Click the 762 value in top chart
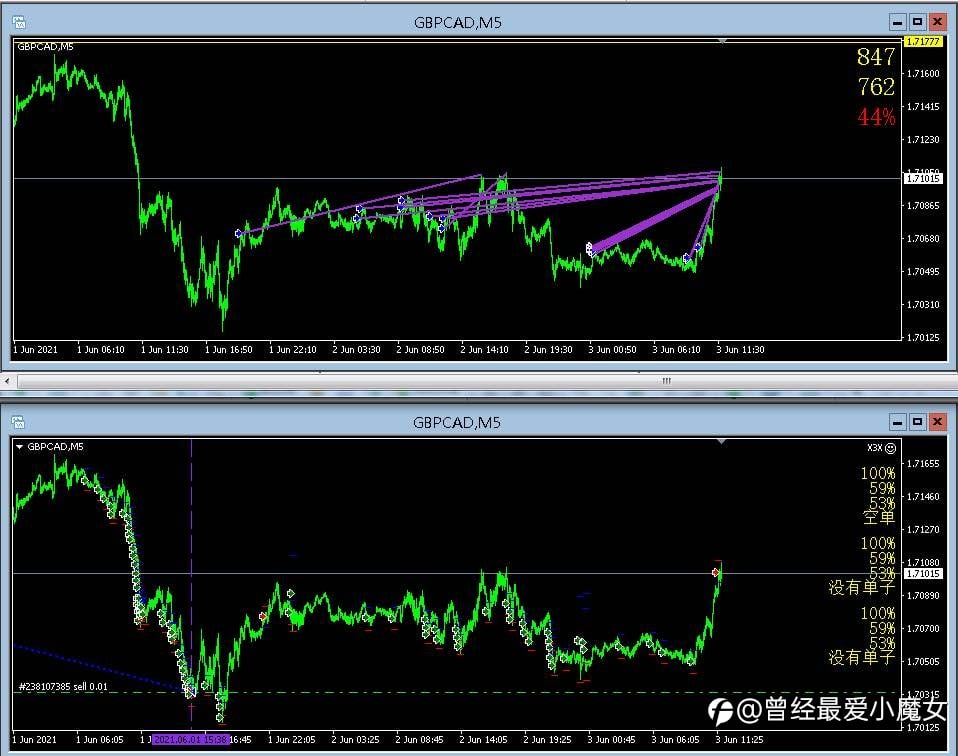The width and height of the screenshot is (958, 756). click(876, 86)
